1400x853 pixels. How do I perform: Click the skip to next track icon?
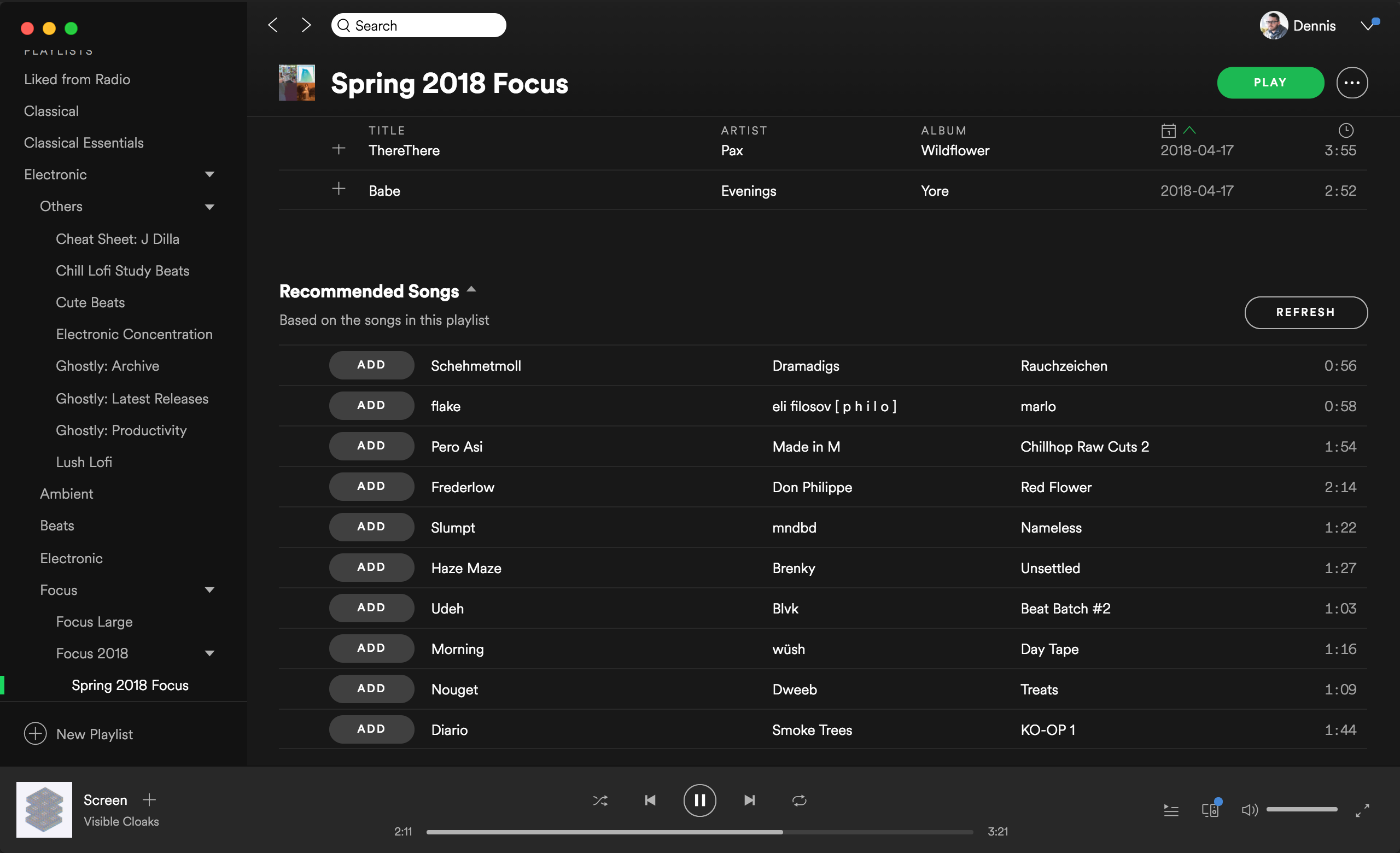(x=749, y=800)
